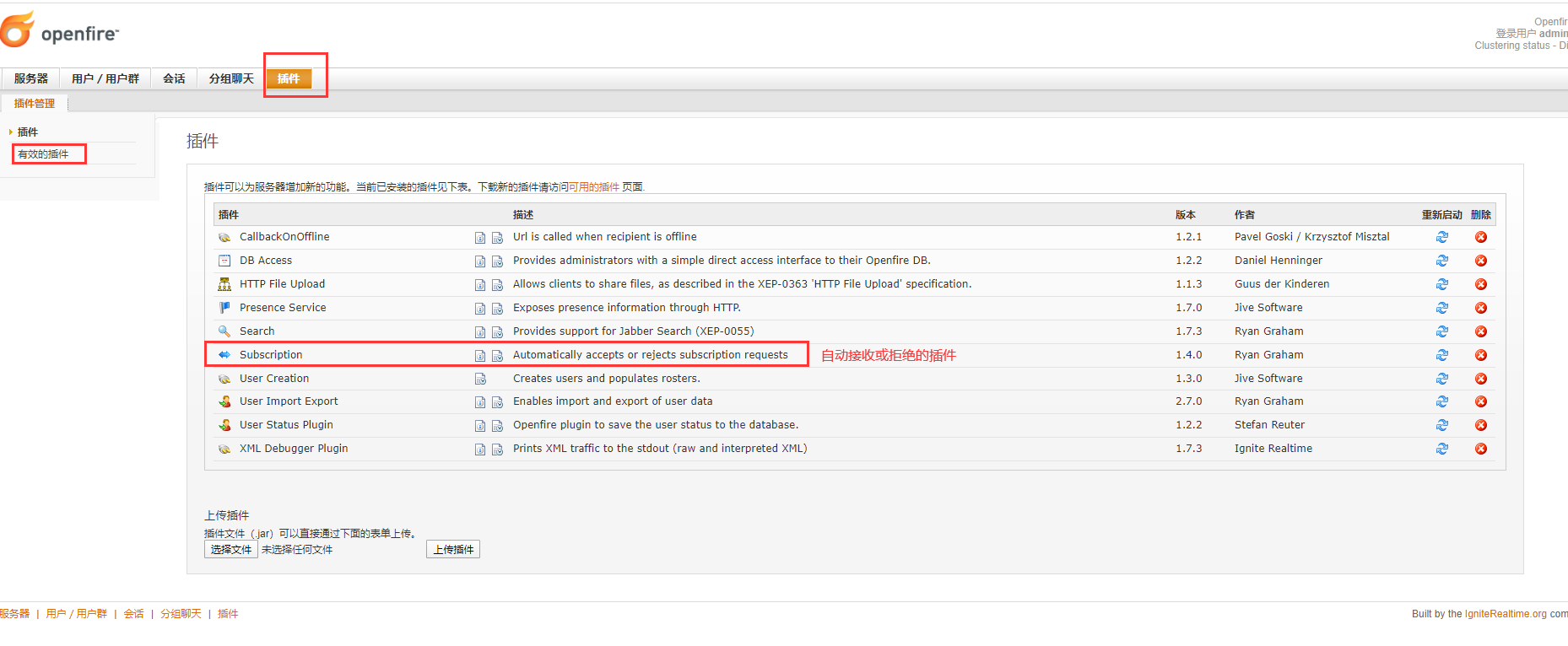
Task: Click the User Import Export plugin name
Action: 289,401
